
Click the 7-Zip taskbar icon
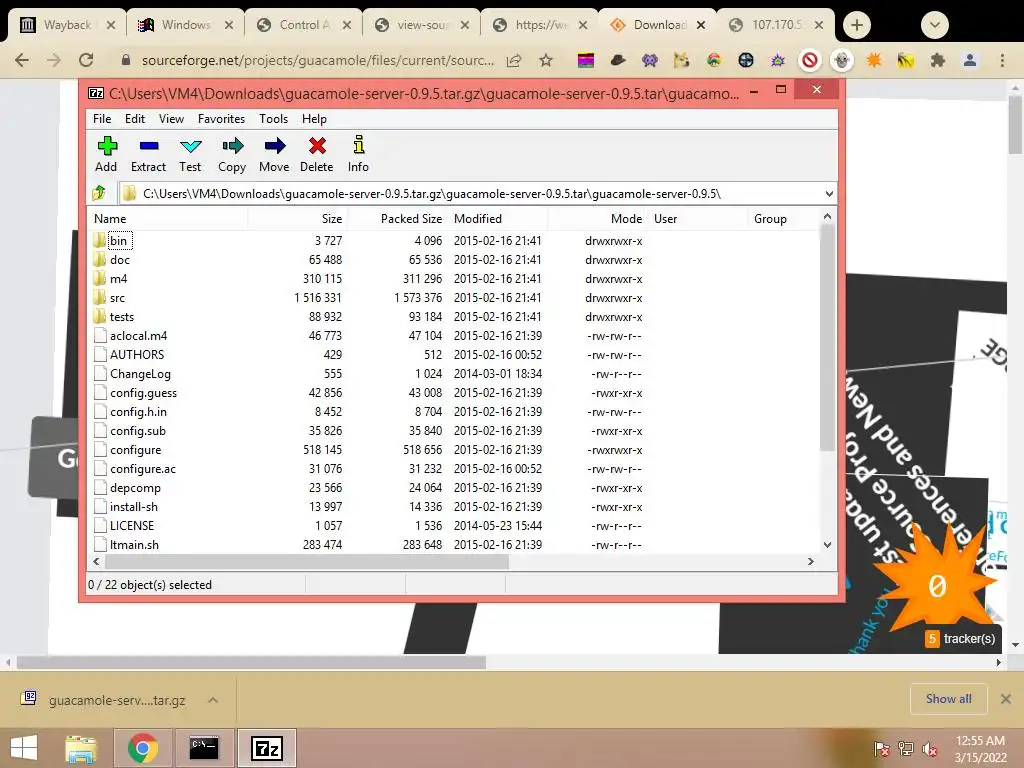[x=266, y=748]
